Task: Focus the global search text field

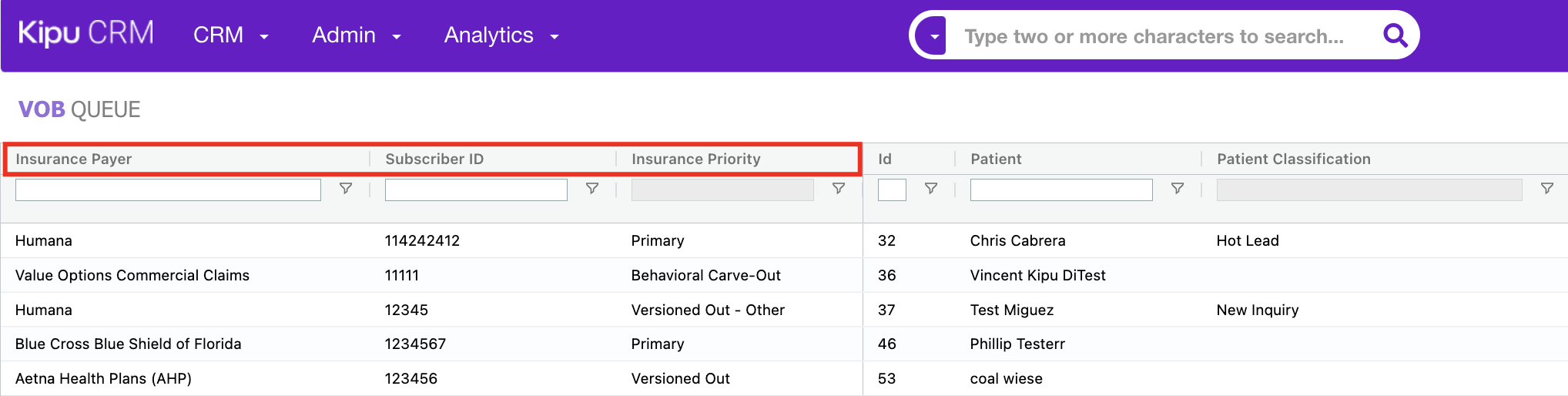Action: (1154, 36)
